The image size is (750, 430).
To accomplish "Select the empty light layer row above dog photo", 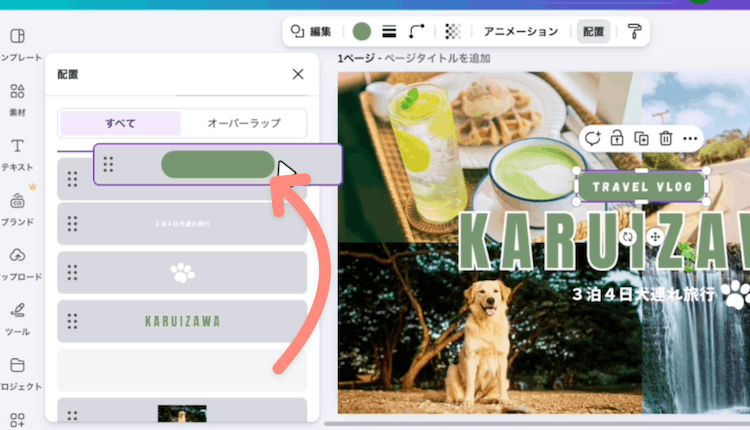I will (182, 370).
